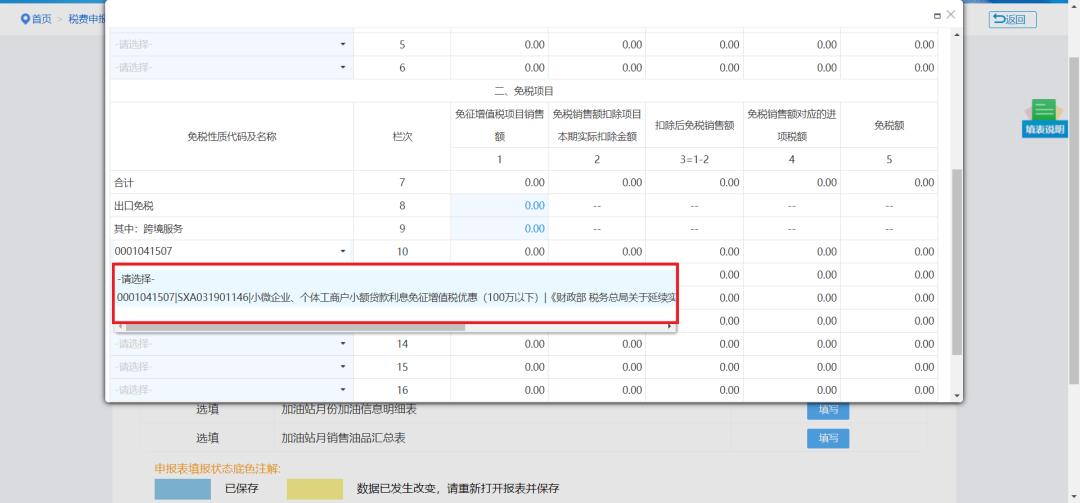This screenshot has width=1080, height=503.
Task: Click the right arrow of the list scrollbar
Action: click(x=670, y=327)
